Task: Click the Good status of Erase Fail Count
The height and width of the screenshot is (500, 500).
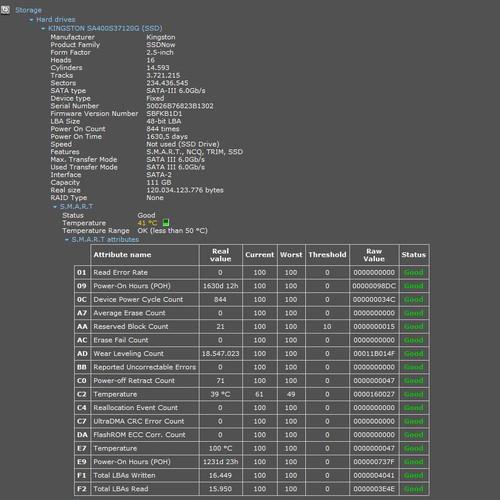Action: tap(414, 340)
